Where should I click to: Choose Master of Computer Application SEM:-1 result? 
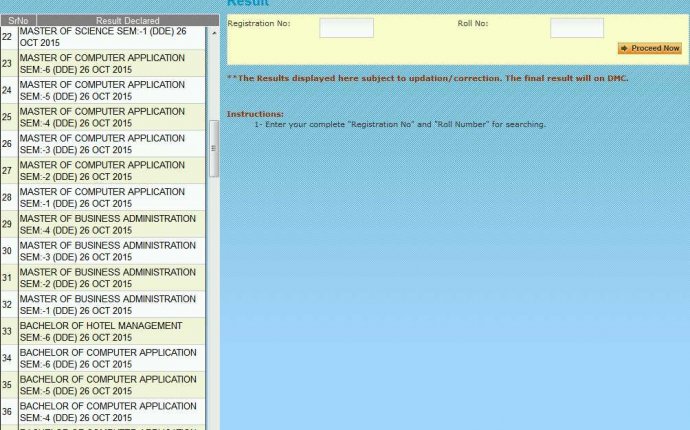tap(112, 198)
